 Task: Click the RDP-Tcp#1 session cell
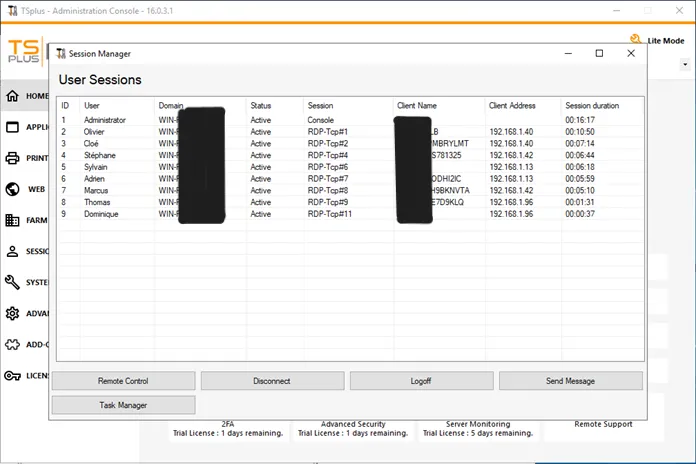click(328, 132)
